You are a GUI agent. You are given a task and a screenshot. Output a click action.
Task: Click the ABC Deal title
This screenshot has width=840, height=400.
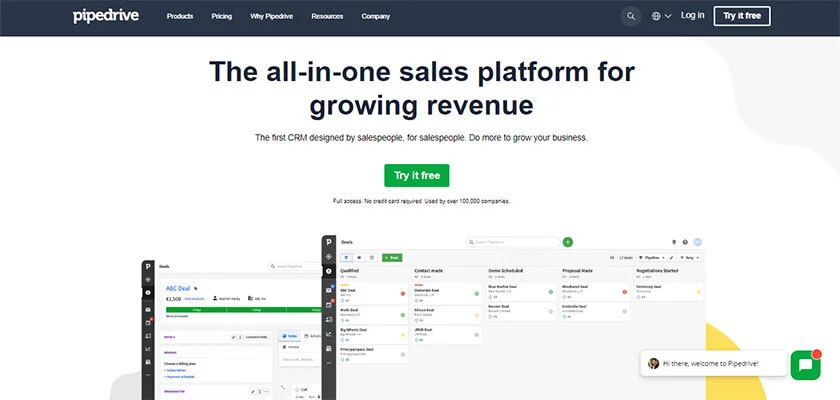click(x=178, y=288)
